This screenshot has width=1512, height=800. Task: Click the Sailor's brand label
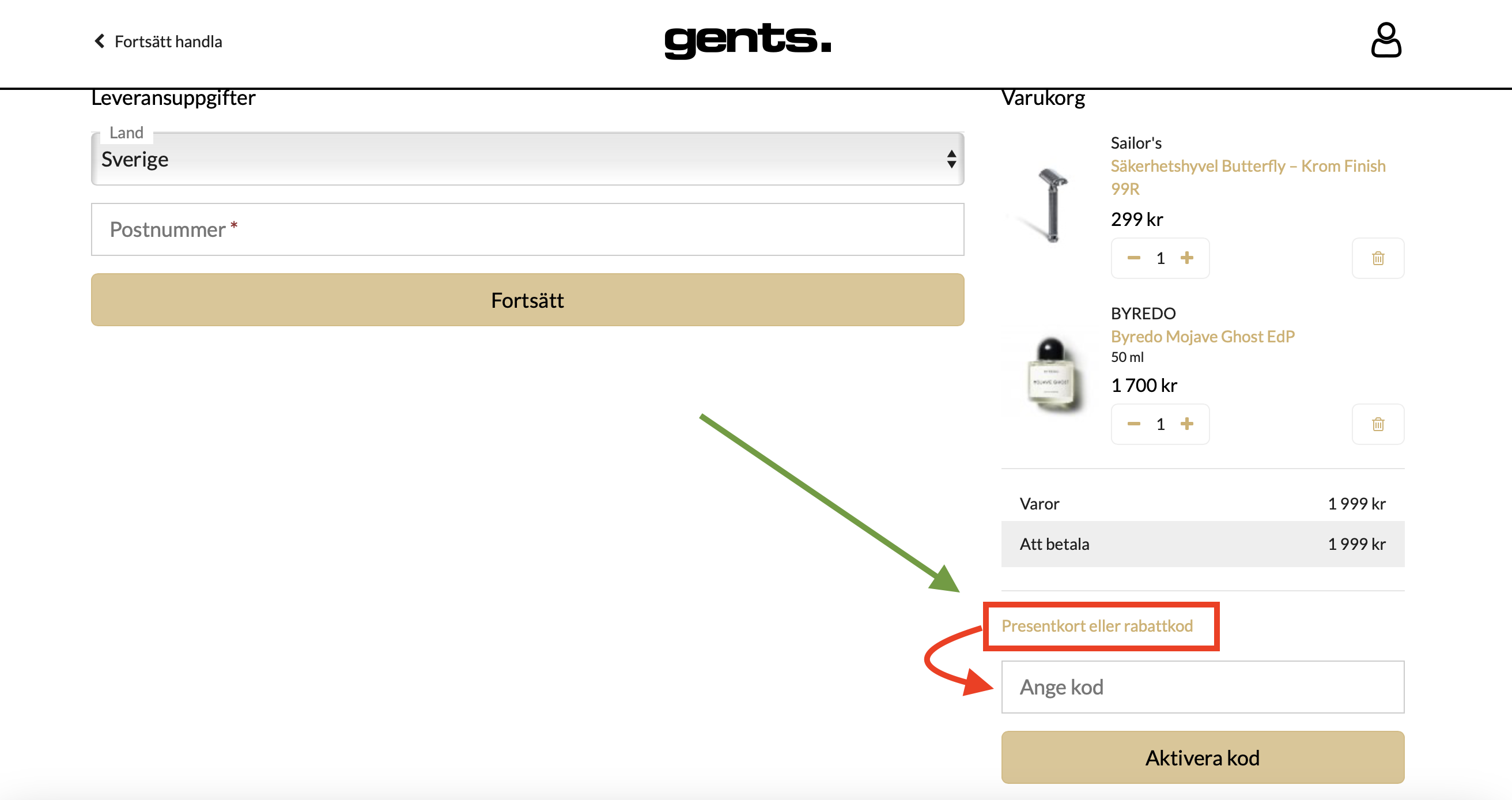point(1136,143)
